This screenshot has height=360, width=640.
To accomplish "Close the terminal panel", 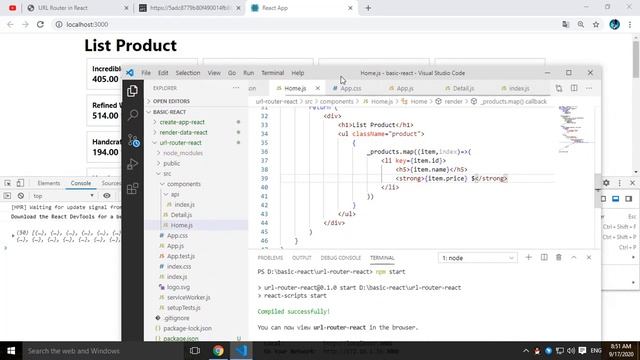I will pos(589,258).
